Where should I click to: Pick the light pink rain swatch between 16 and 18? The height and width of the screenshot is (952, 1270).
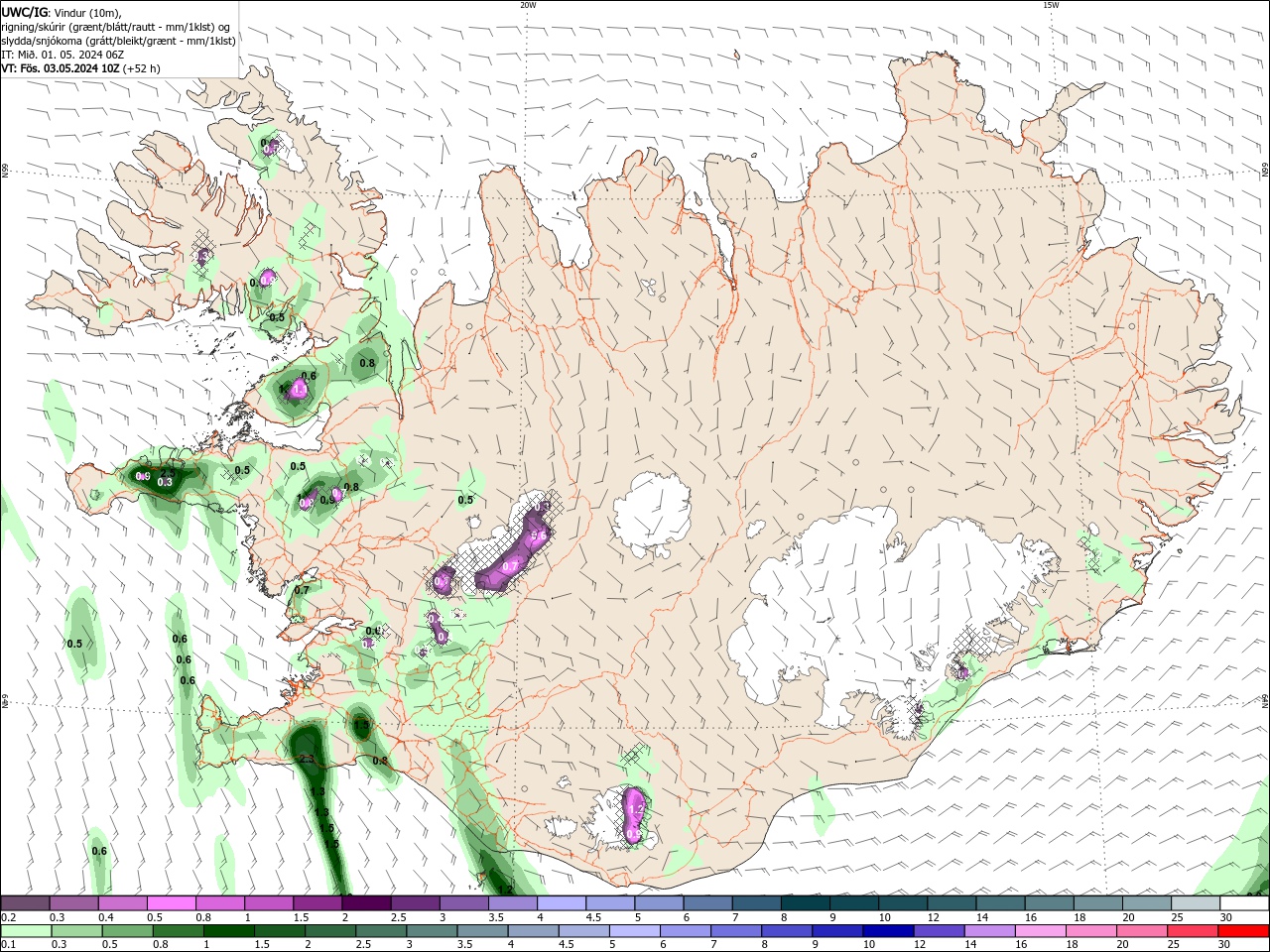click(x=1040, y=931)
